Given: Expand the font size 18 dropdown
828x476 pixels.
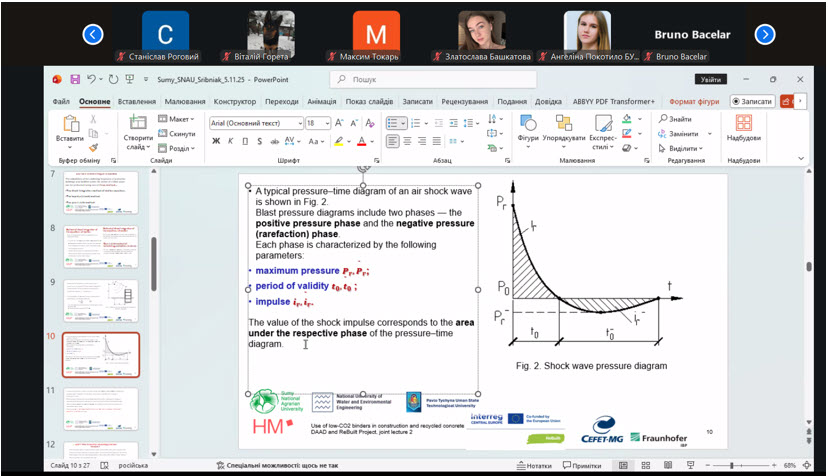Looking at the screenshot, I should coord(326,123).
